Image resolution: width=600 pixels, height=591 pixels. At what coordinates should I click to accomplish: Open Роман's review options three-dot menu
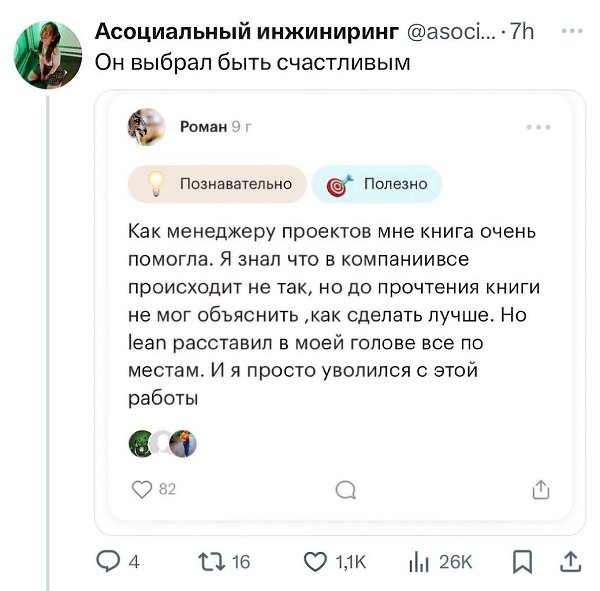point(538,127)
